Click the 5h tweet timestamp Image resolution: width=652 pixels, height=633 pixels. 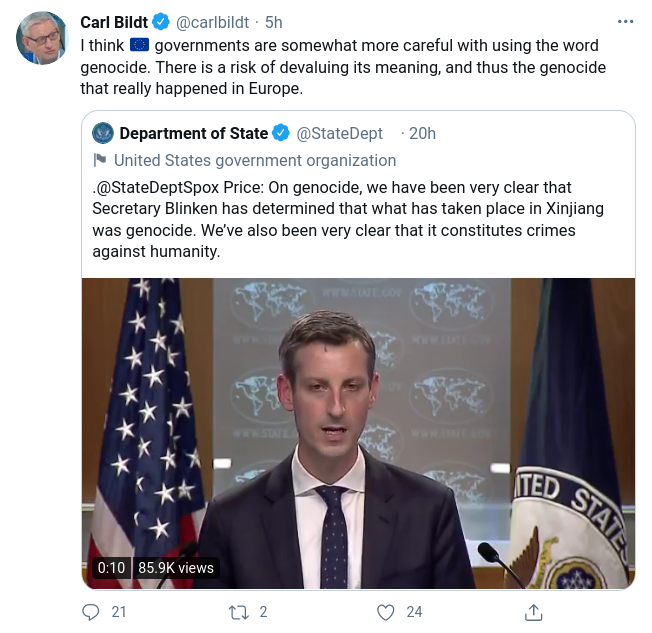(x=274, y=23)
